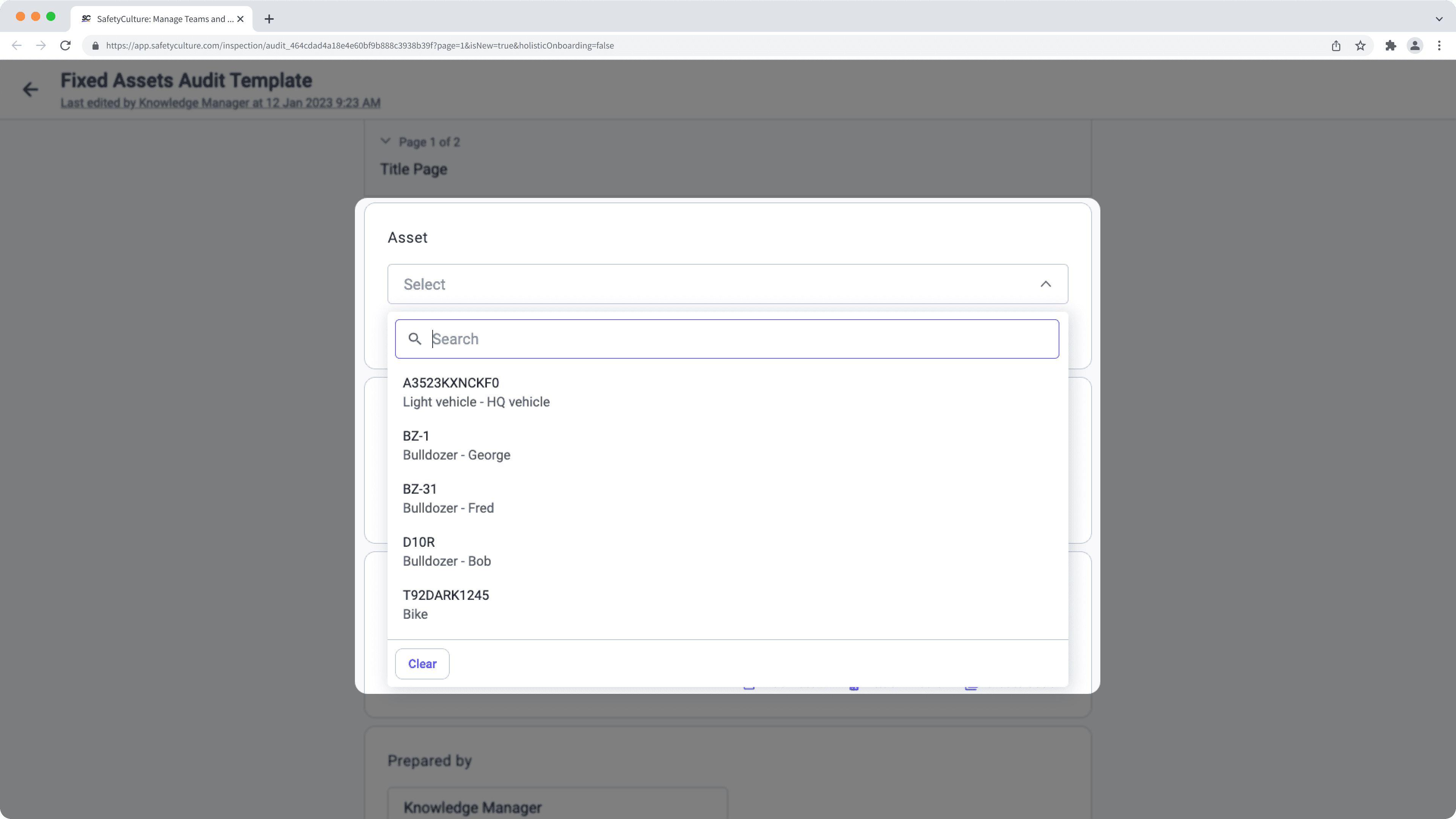
Task: Collapse the Asset Select dropdown
Action: click(1045, 284)
